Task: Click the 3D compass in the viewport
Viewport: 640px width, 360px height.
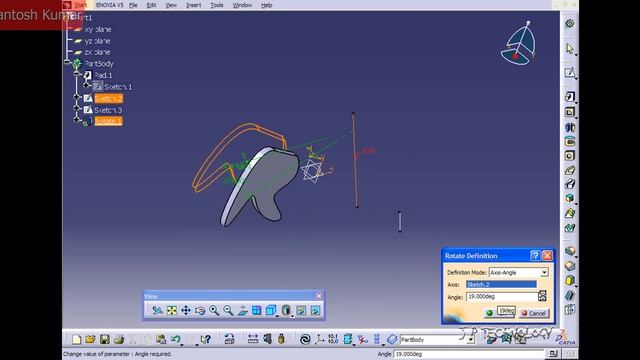Action: pyautogui.click(x=518, y=44)
